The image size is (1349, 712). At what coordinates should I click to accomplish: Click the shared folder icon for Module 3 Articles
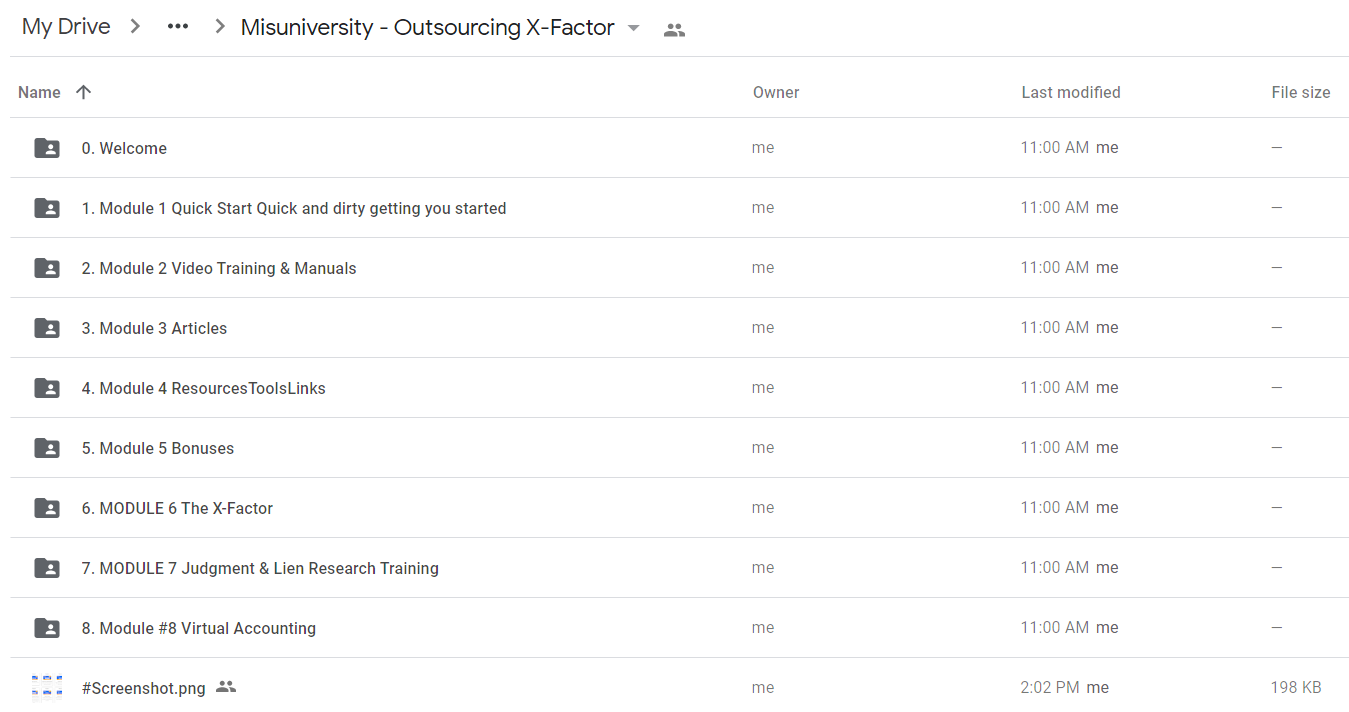tap(47, 328)
